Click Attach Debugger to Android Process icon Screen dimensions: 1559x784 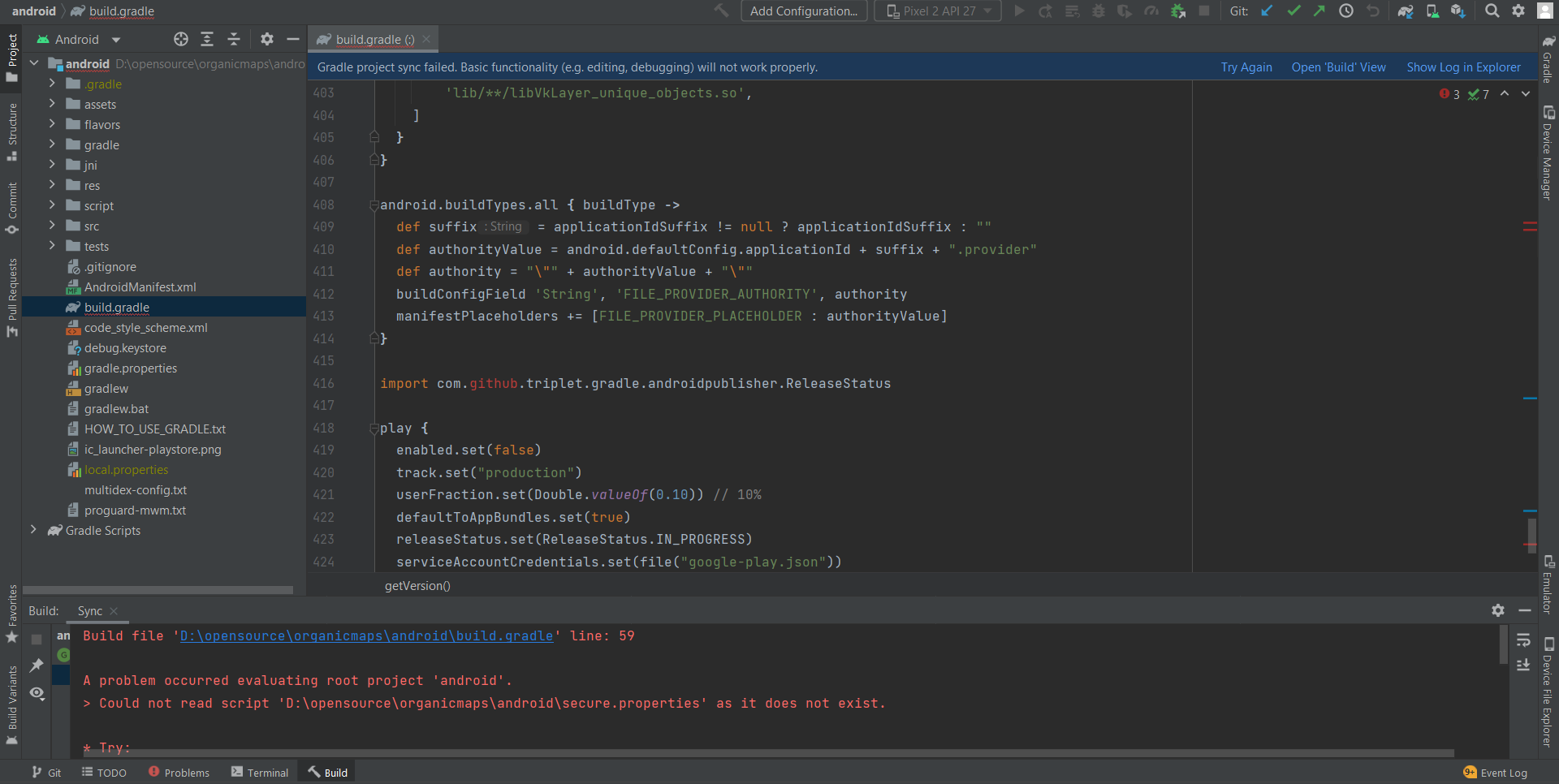(1177, 11)
